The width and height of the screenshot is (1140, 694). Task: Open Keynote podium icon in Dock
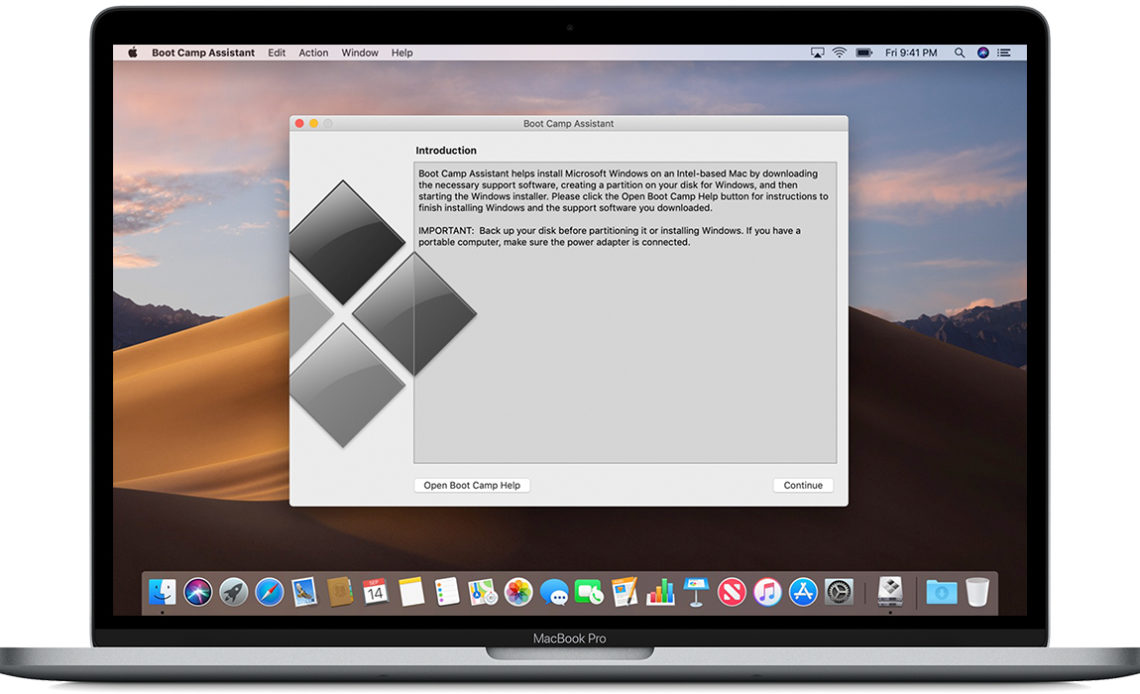click(696, 592)
